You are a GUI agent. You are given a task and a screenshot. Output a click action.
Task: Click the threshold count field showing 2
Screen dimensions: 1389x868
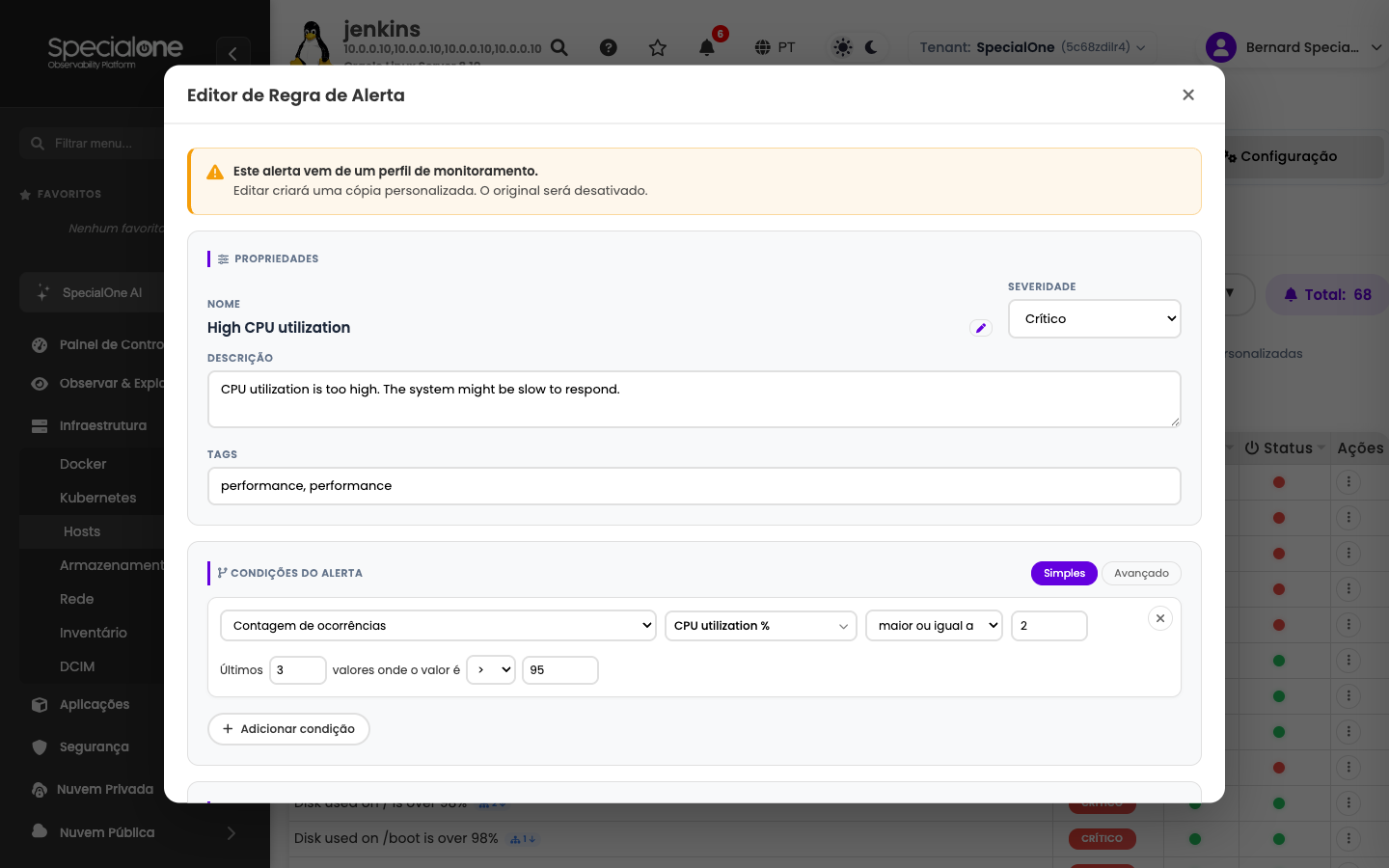[x=1049, y=626]
